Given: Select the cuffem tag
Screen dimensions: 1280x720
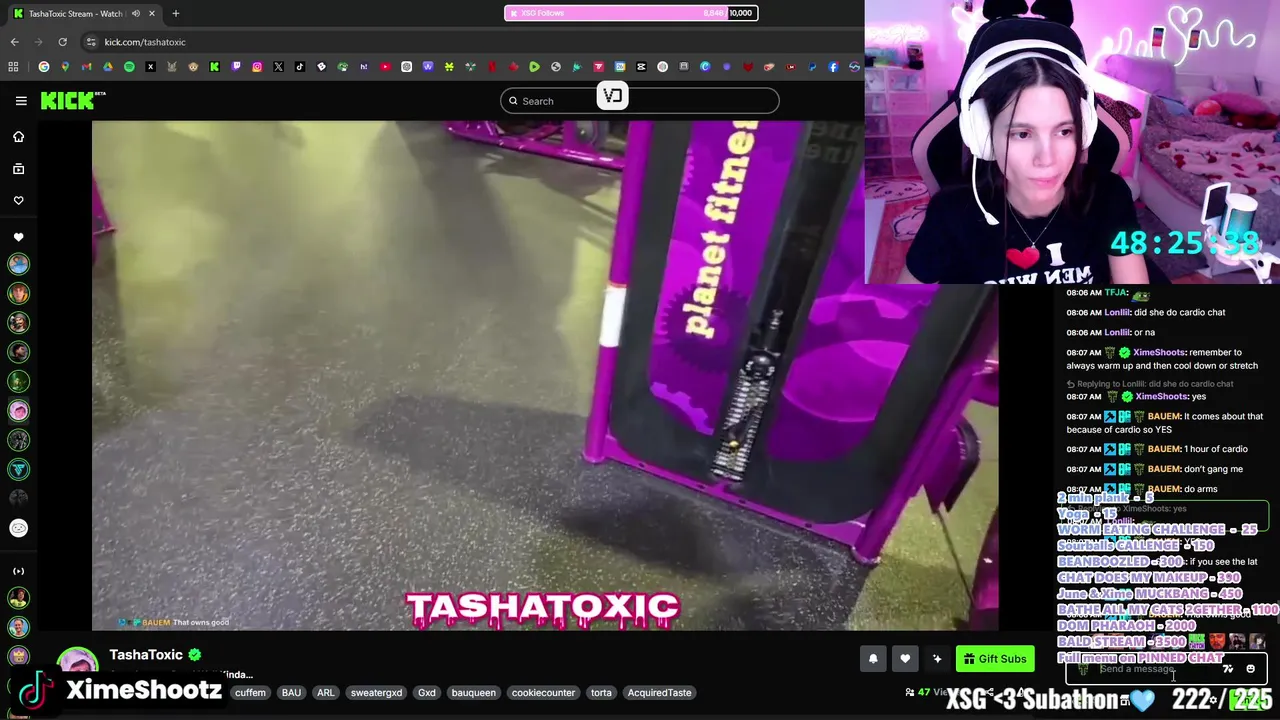Looking at the screenshot, I should [250, 692].
